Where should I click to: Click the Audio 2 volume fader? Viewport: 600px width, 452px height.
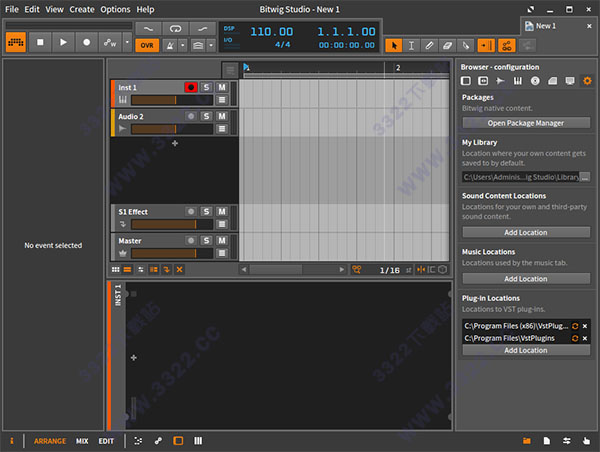pyautogui.click(x=172, y=129)
